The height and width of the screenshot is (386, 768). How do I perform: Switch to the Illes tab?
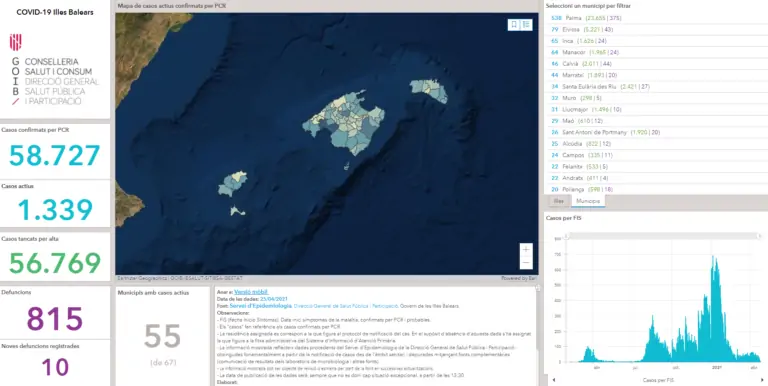(558, 201)
